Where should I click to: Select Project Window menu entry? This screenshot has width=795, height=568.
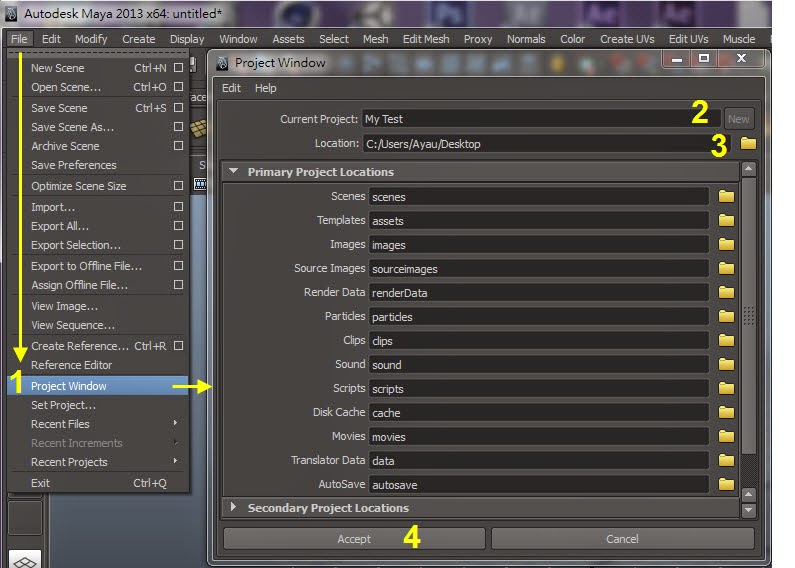point(98,386)
